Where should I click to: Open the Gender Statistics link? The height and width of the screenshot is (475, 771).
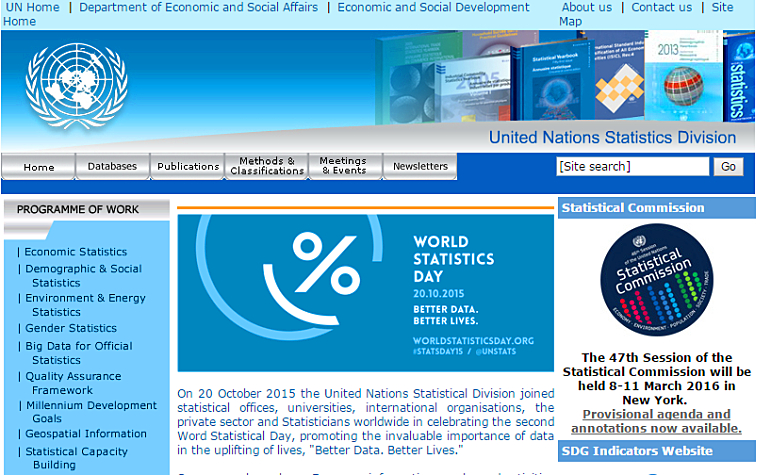point(71,328)
